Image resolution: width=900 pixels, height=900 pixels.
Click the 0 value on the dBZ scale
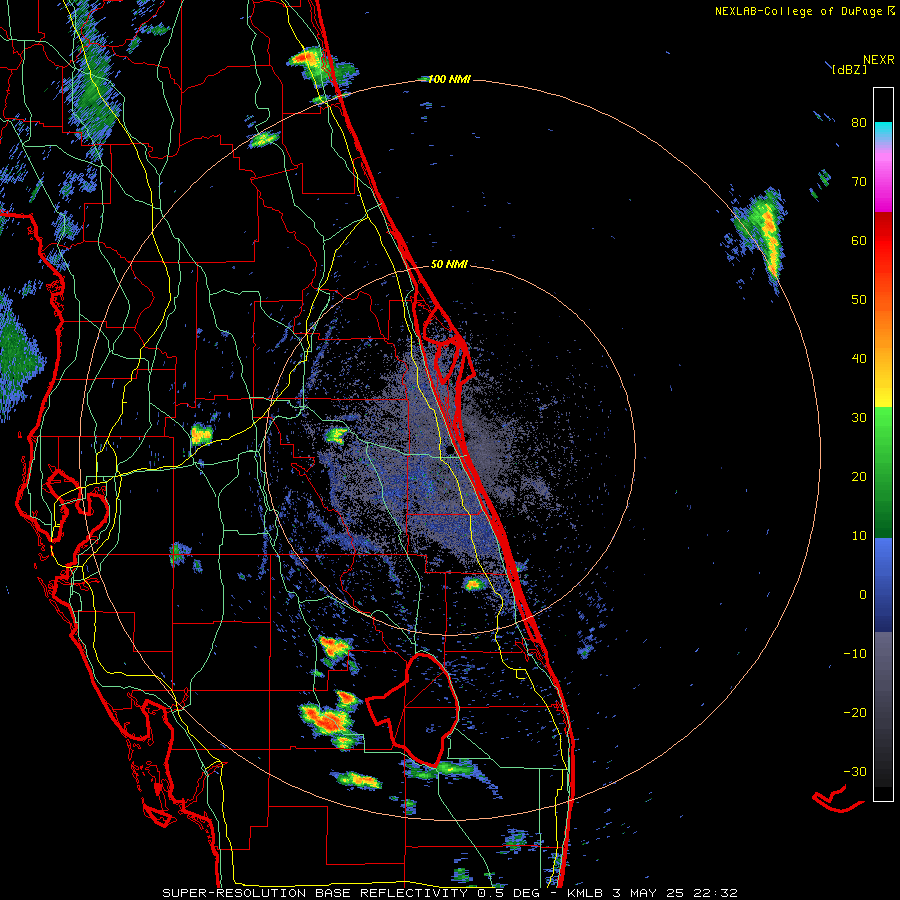coord(863,595)
